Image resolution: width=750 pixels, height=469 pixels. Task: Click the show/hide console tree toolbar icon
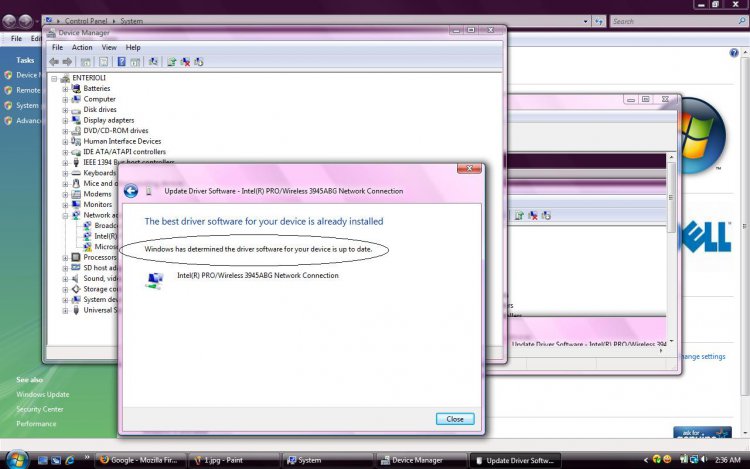coord(86,62)
